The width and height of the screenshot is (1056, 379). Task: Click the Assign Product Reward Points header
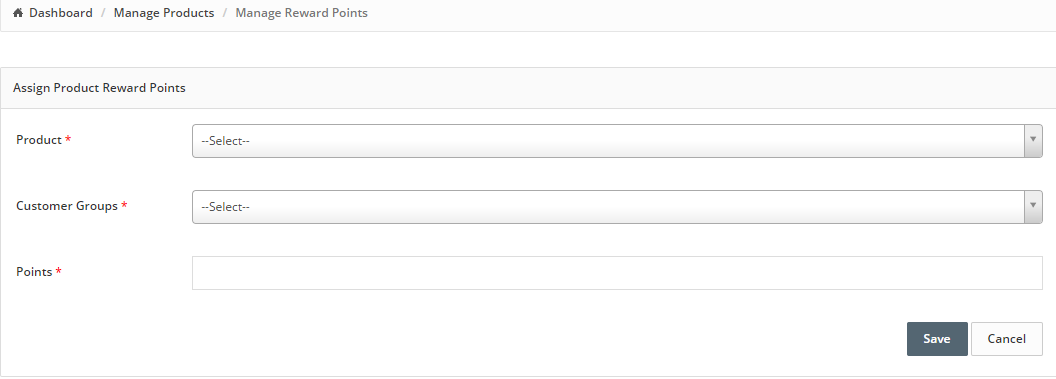(x=99, y=88)
